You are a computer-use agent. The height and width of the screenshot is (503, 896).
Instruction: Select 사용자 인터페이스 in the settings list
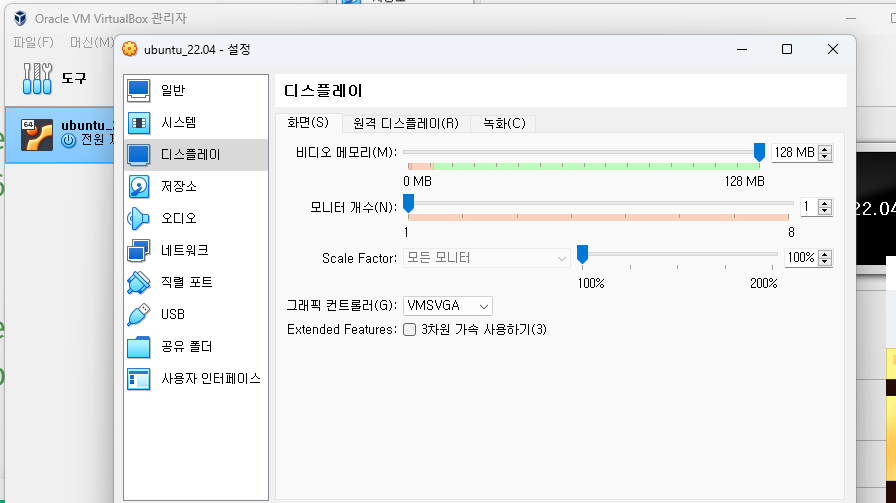pyautogui.click(x=196, y=378)
